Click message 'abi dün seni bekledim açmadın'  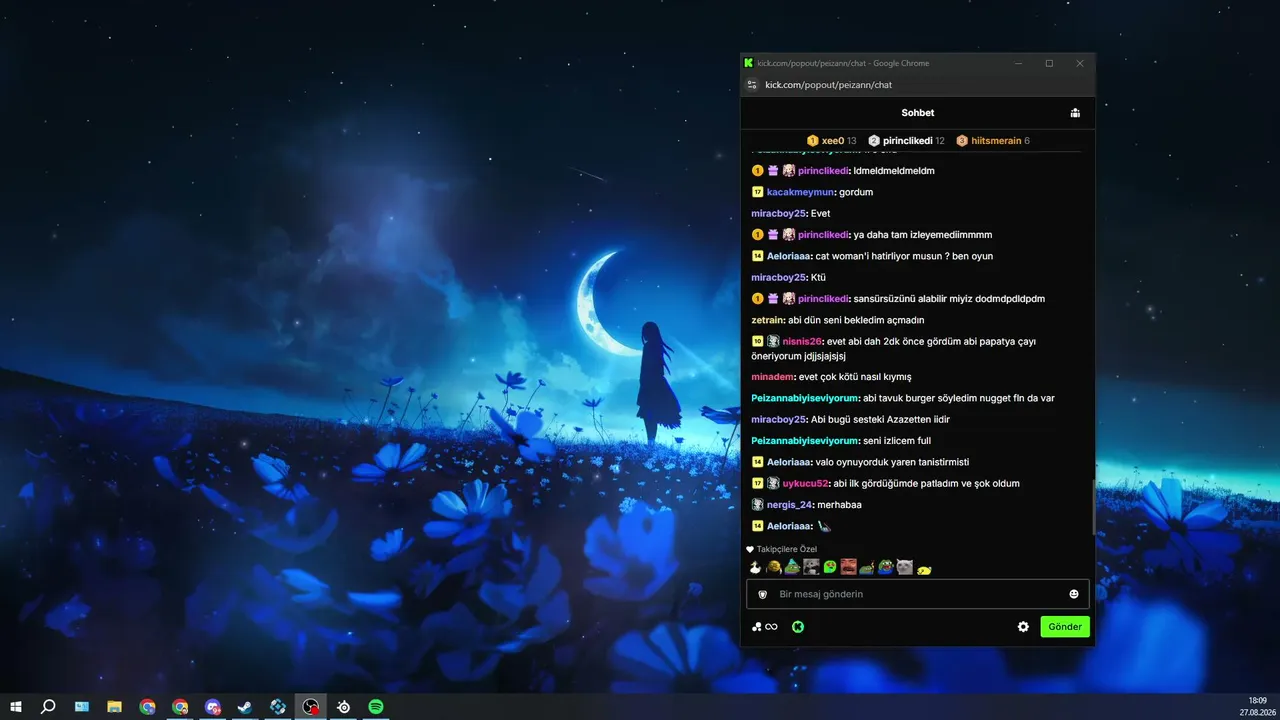tap(856, 320)
